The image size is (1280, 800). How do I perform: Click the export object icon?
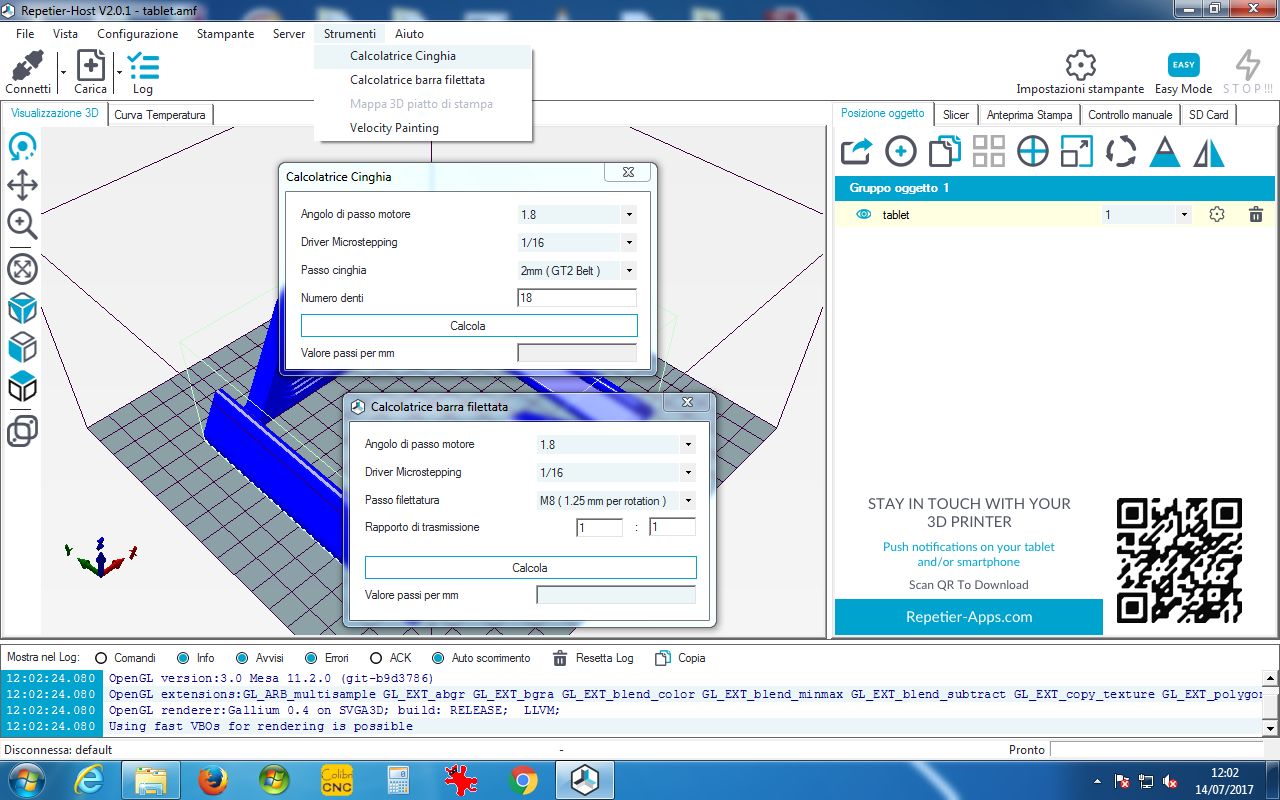coord(856,151)
